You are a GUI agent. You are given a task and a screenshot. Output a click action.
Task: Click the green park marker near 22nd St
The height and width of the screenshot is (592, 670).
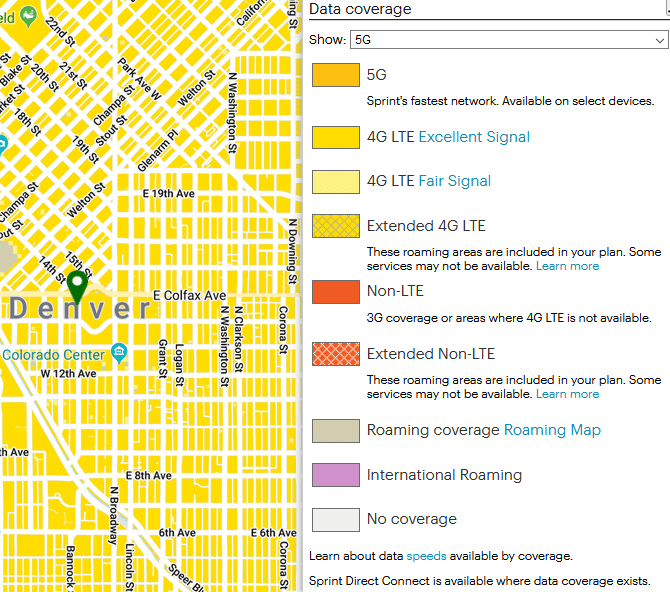(x=28, y=16)
